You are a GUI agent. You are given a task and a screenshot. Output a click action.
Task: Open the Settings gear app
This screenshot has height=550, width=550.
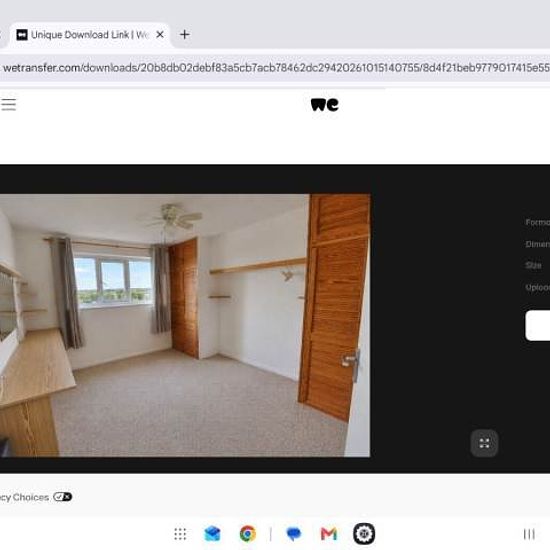[x=364, y=534]
